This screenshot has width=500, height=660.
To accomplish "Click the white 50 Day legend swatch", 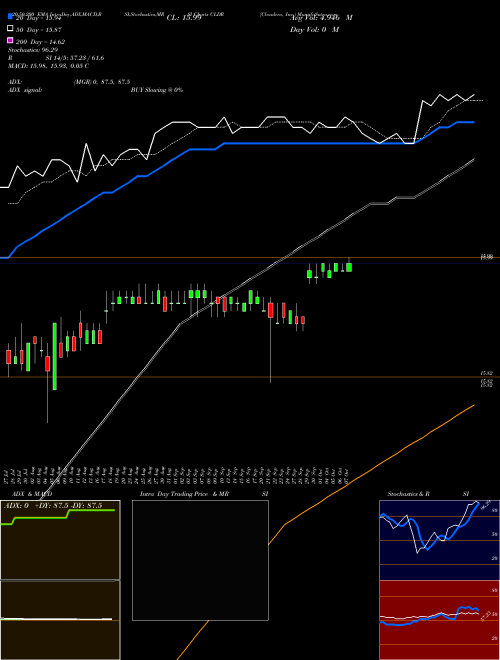I will coord(10,29).
